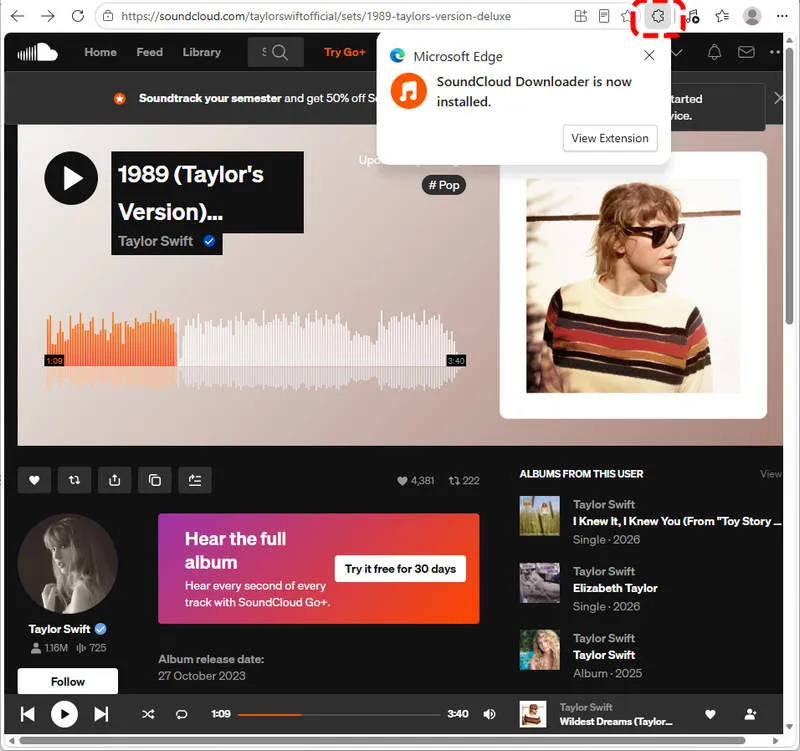Image resolution: width=800 pixels, height=751 pixels.
Task: Open the Home tab in SoundCloud
Action: point(101,52)
